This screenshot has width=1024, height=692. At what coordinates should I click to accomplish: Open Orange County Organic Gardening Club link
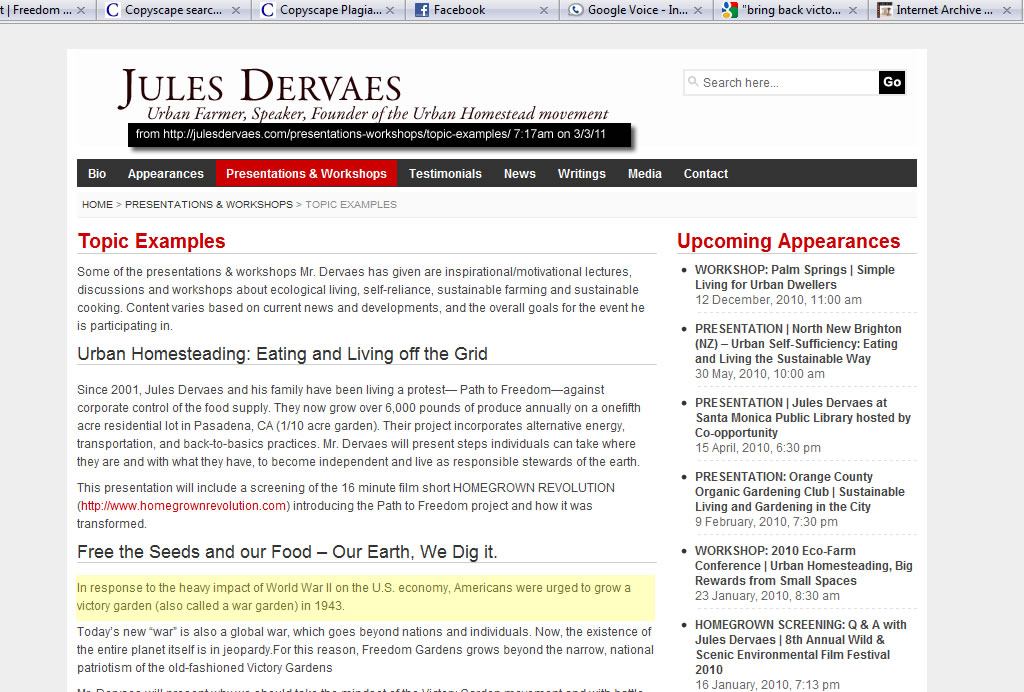(x=800, y=492)
